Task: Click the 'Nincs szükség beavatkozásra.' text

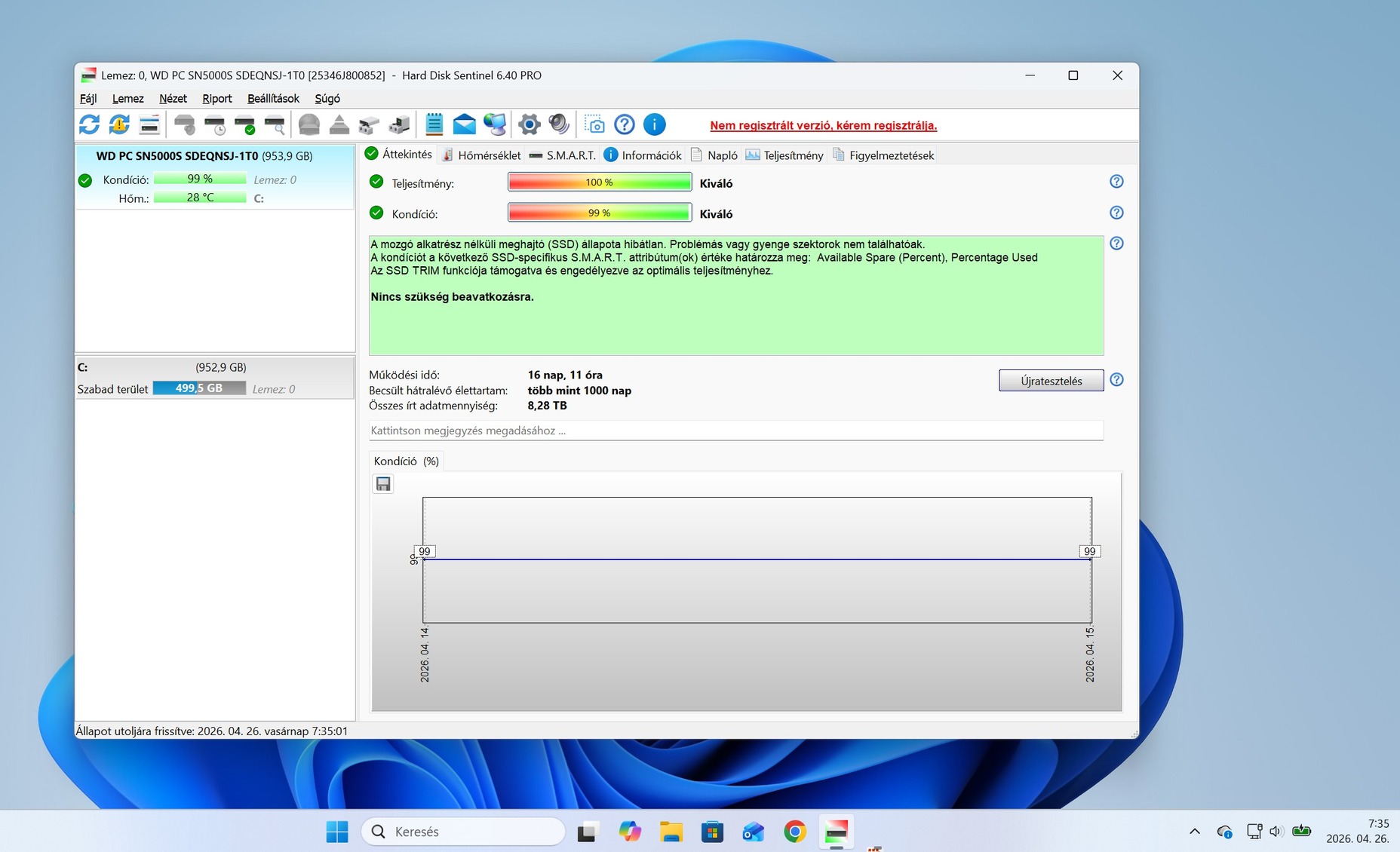Action: tap(452, 297)
